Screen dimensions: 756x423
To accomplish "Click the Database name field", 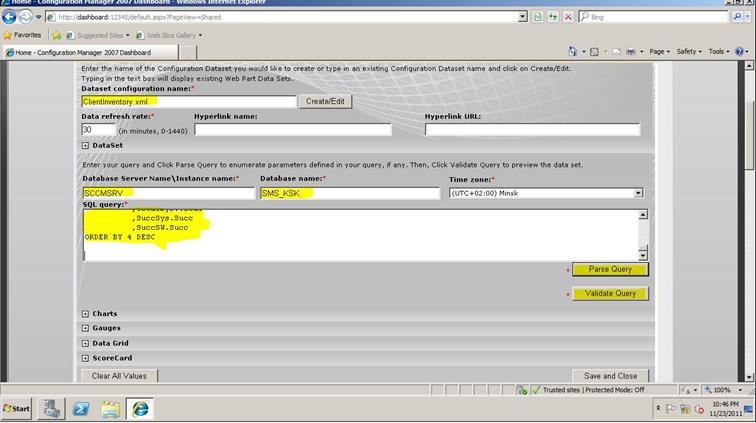I will pyautogui.click(x=350, y=193).
